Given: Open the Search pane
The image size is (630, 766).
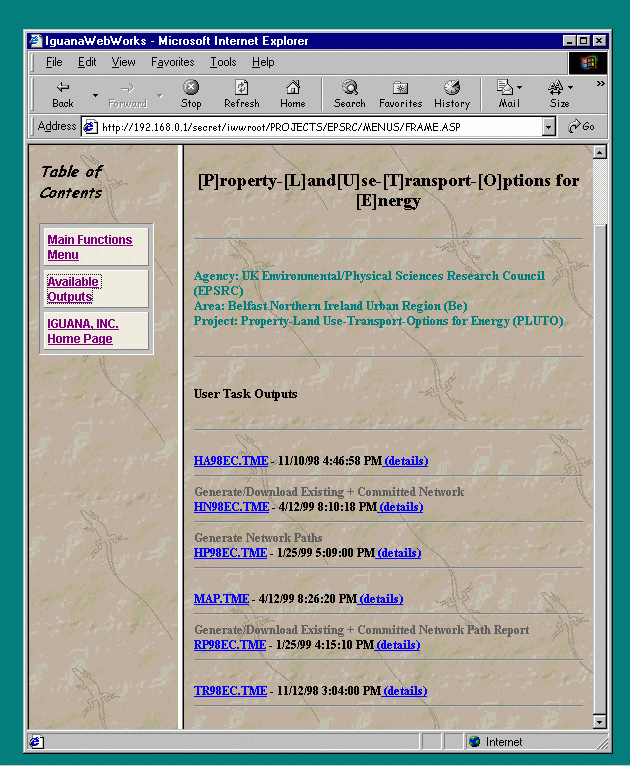Looking at the screenshot, I should (350, 94).
